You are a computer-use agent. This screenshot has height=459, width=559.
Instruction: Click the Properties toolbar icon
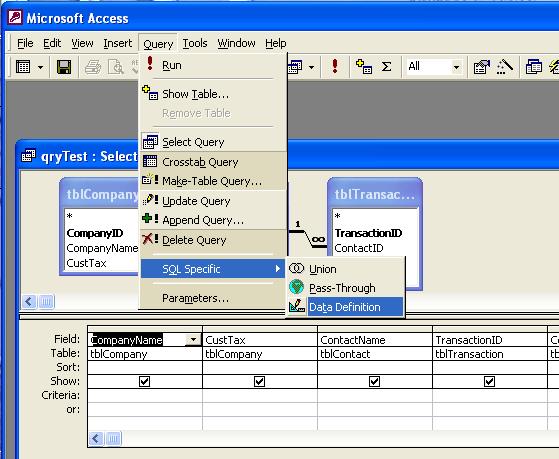481,67
